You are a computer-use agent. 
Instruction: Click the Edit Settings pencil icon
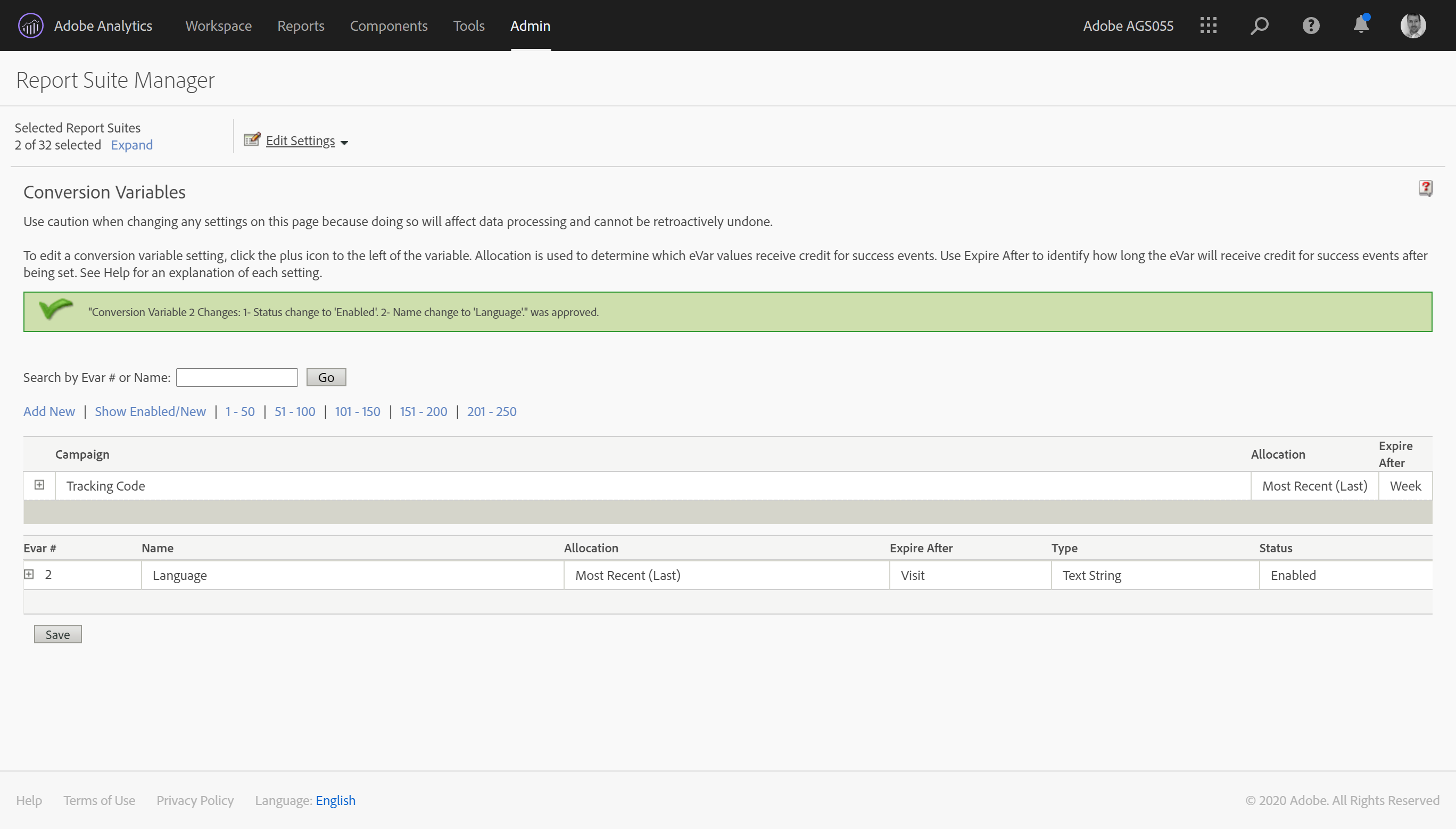[x=252, y=140]
